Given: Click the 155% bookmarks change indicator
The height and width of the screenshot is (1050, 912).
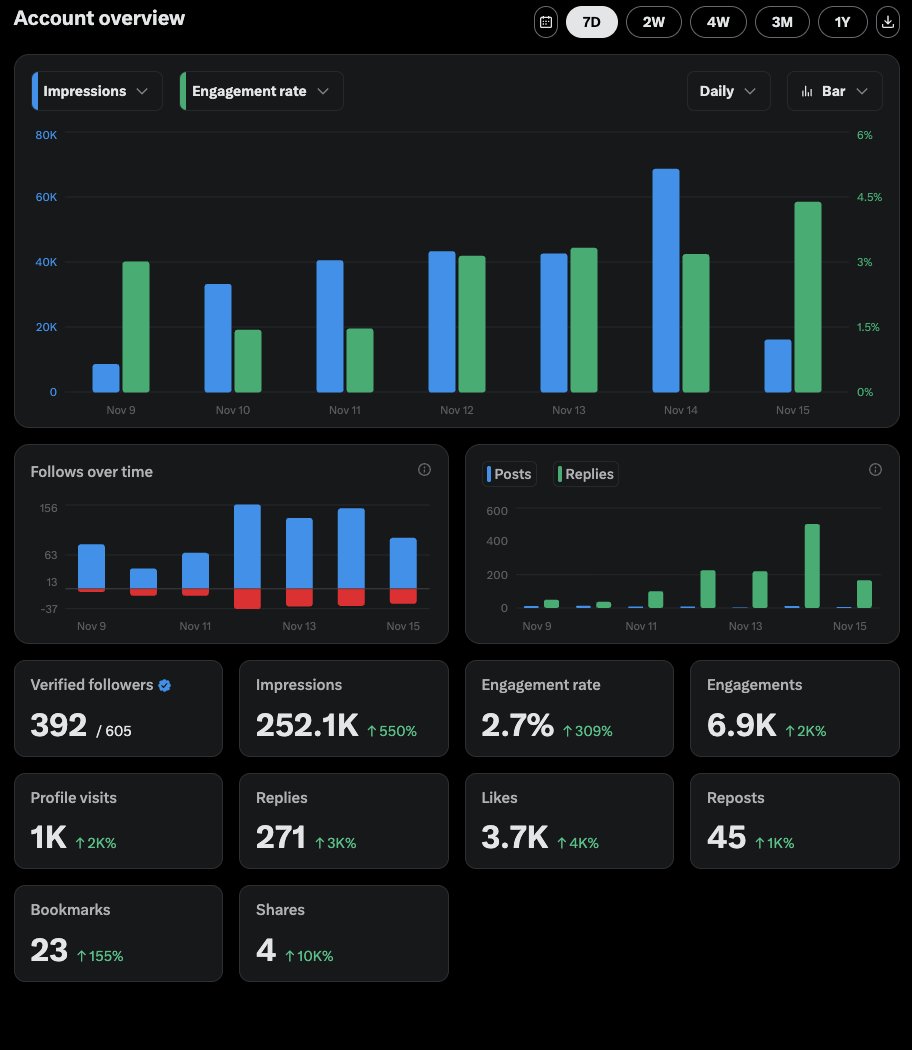Looking at the screenshot, I should pos(100,956).
